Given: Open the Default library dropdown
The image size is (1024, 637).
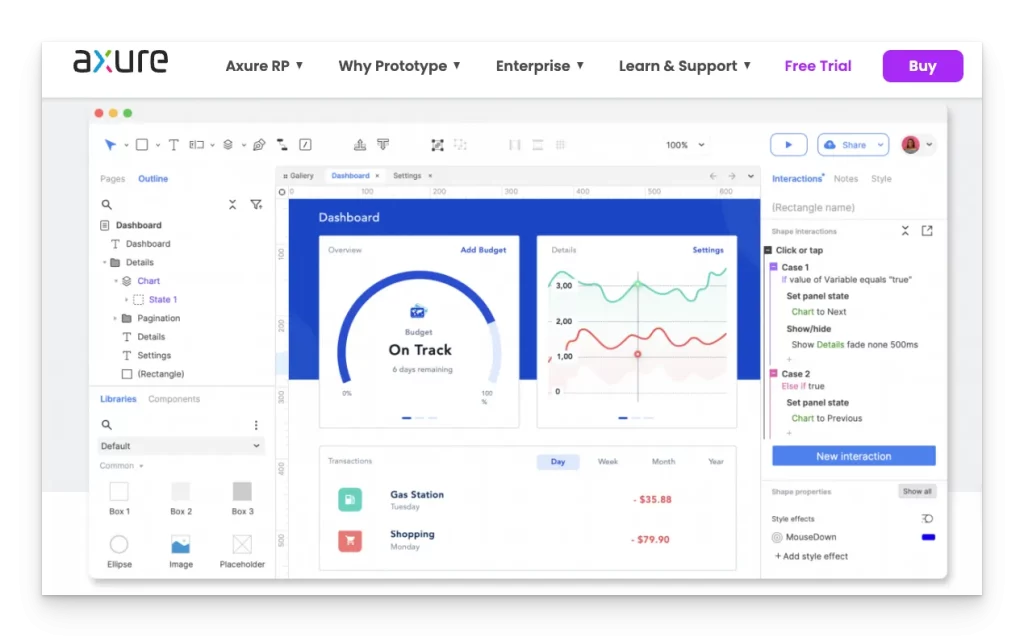Looking at the screenshot, I should 180,446.
